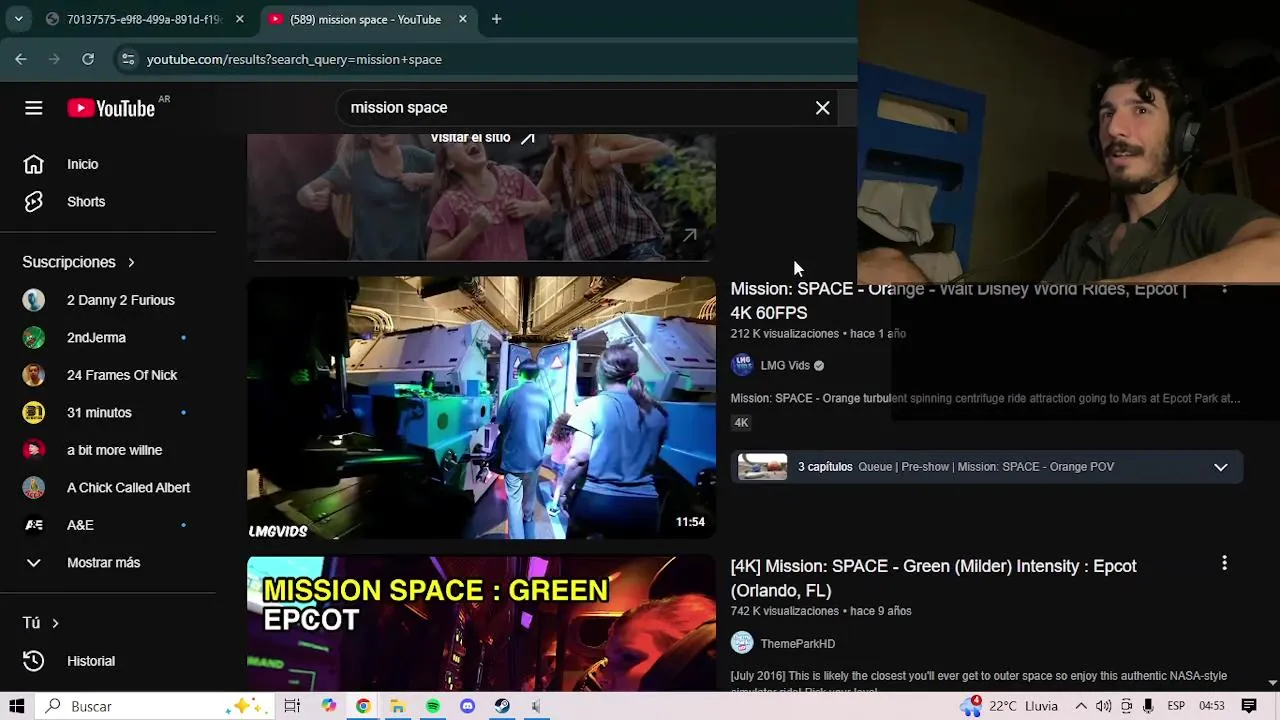Image resolution: width=1280 pixels, height=720 pixels.
Task: Show hidden system tray icons
Action: (x=1081, y=706)
